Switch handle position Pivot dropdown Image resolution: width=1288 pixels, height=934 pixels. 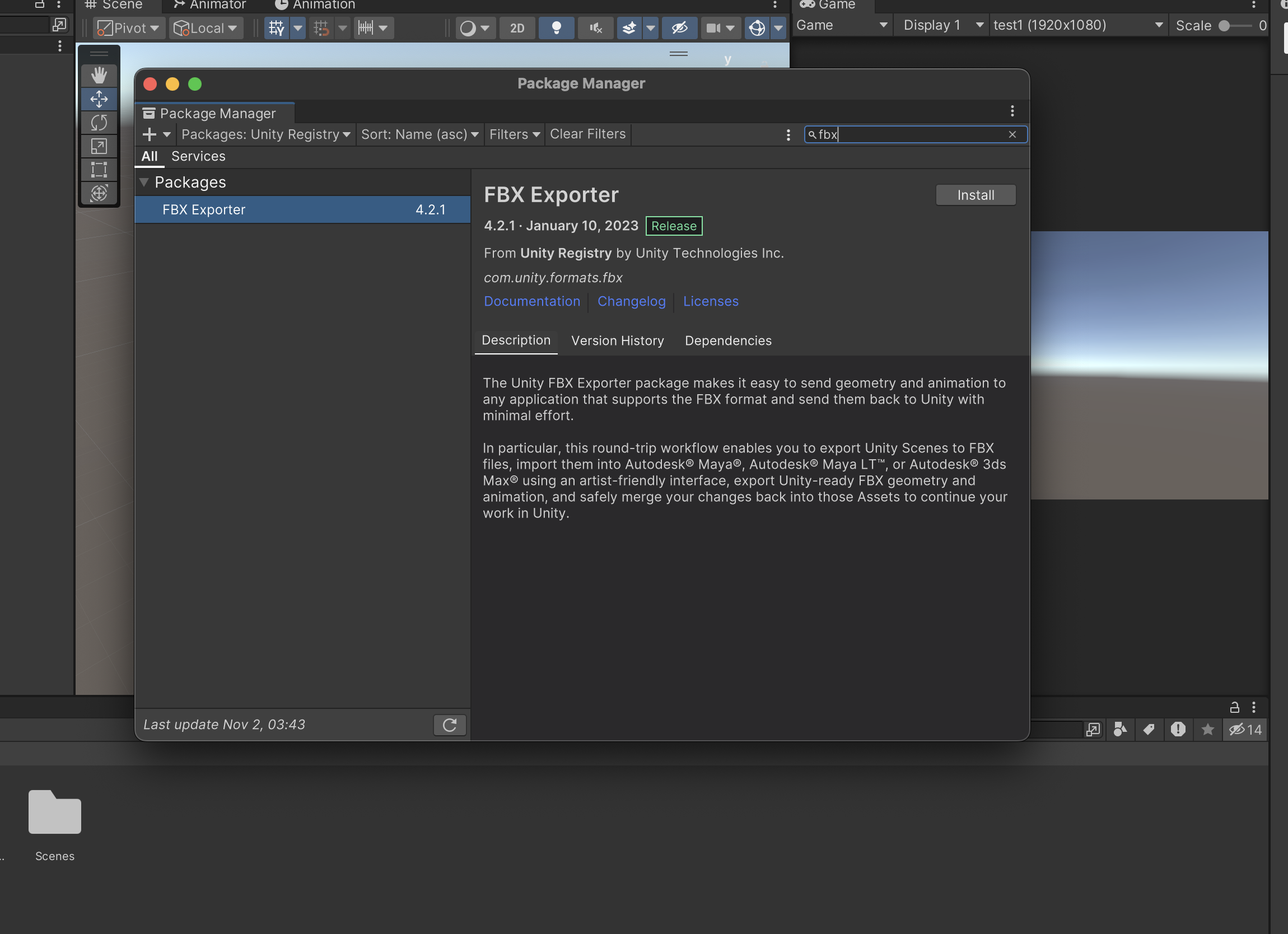[129, 28]
